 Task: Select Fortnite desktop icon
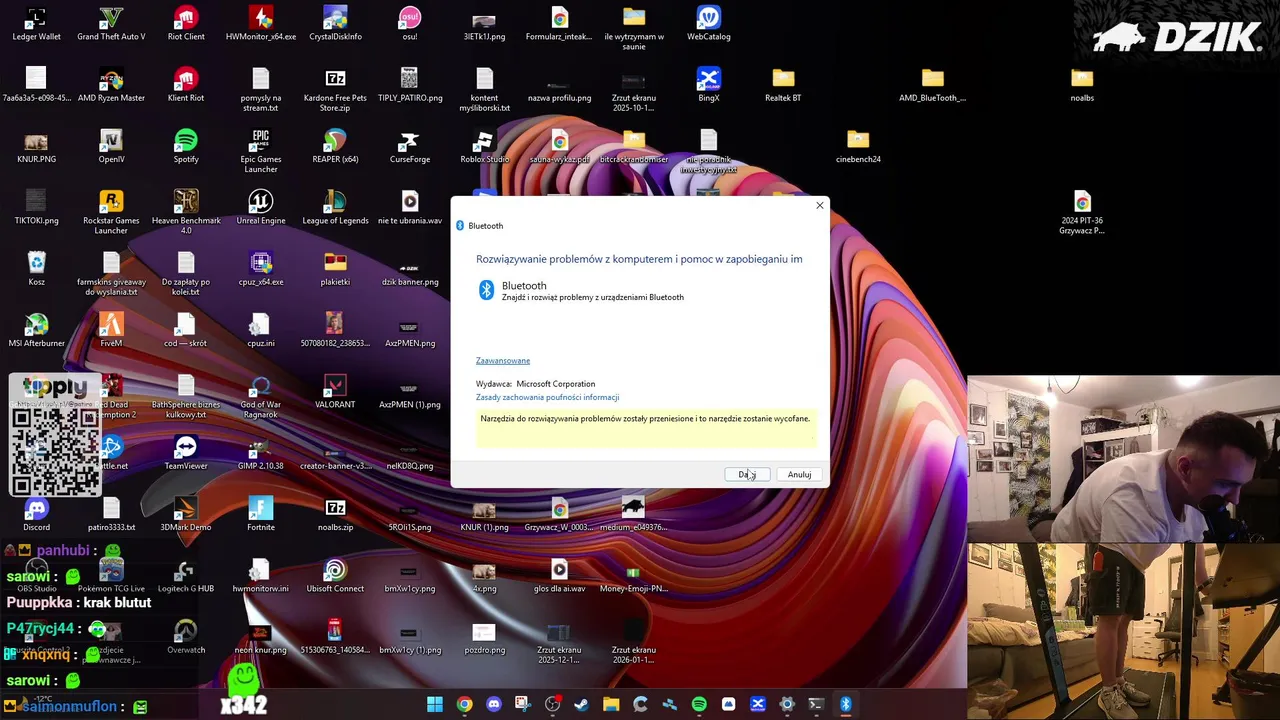coord(261,514)
